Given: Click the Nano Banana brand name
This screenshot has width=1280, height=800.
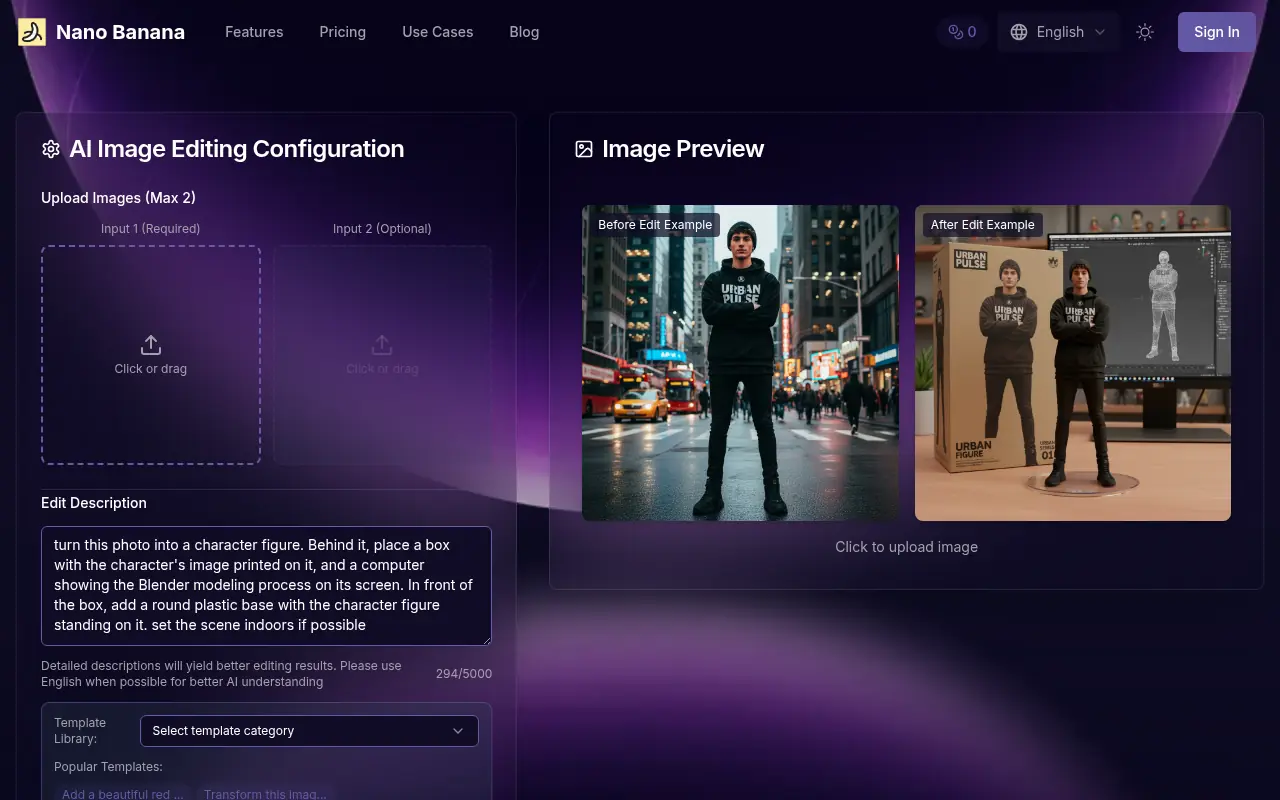Looking at the screenshot, I should click(x=120, y=32).
